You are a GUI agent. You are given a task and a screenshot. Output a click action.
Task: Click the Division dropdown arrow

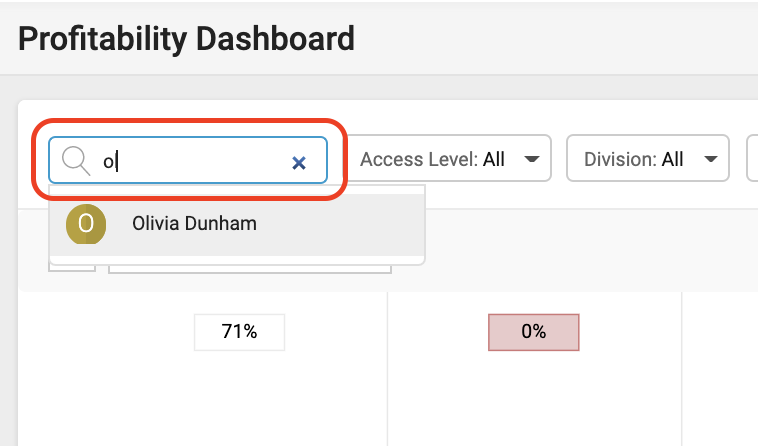tap(711, 159)
